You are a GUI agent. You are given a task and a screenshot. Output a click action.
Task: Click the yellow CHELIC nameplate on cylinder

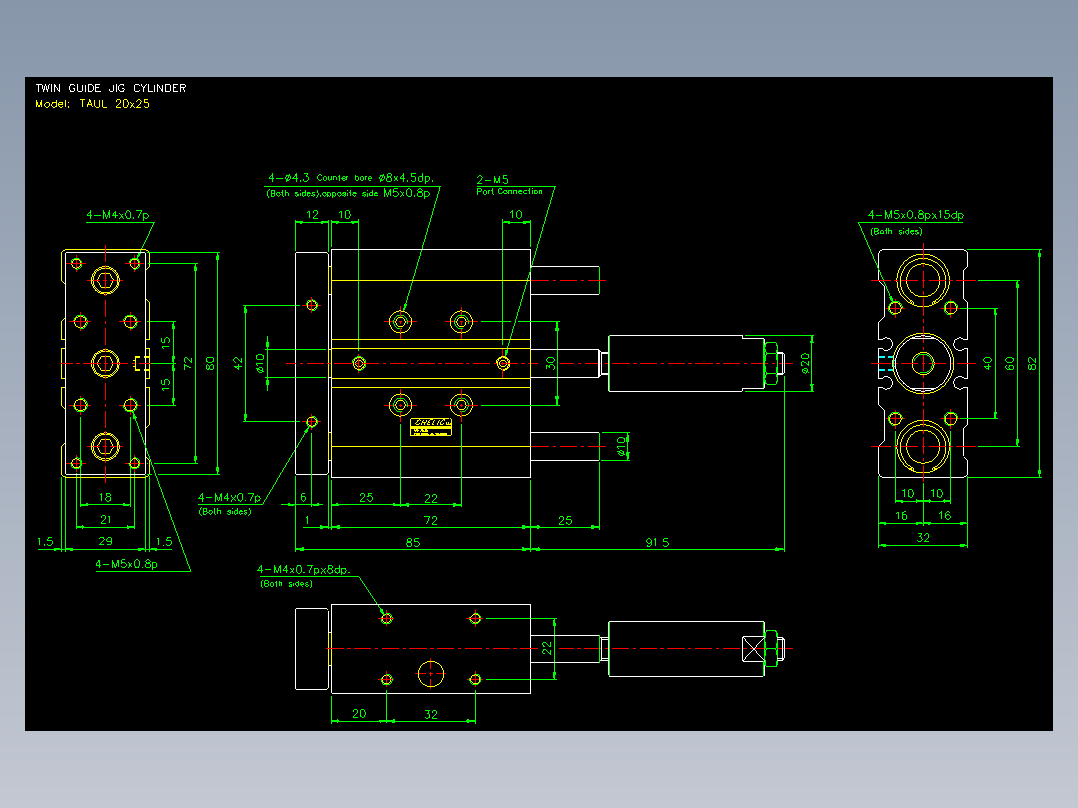coord(431,426)
